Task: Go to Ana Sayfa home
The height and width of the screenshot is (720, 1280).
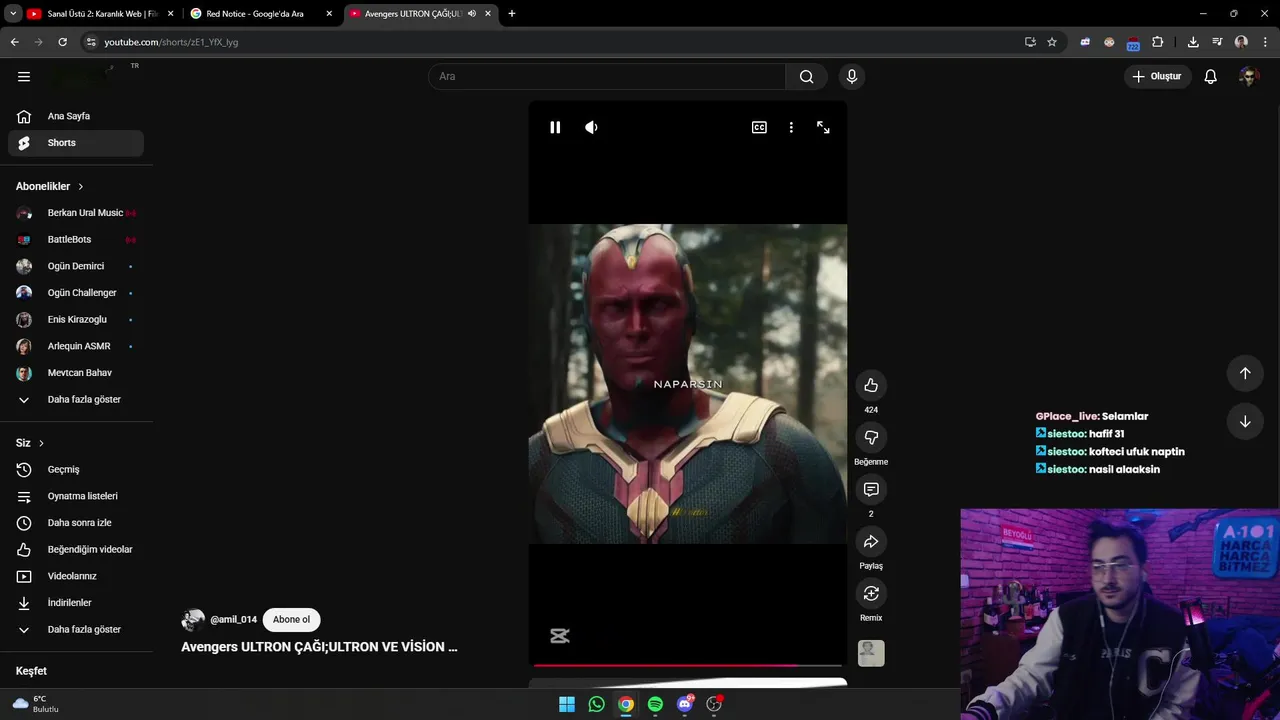Action: click(x=76, y=116)
